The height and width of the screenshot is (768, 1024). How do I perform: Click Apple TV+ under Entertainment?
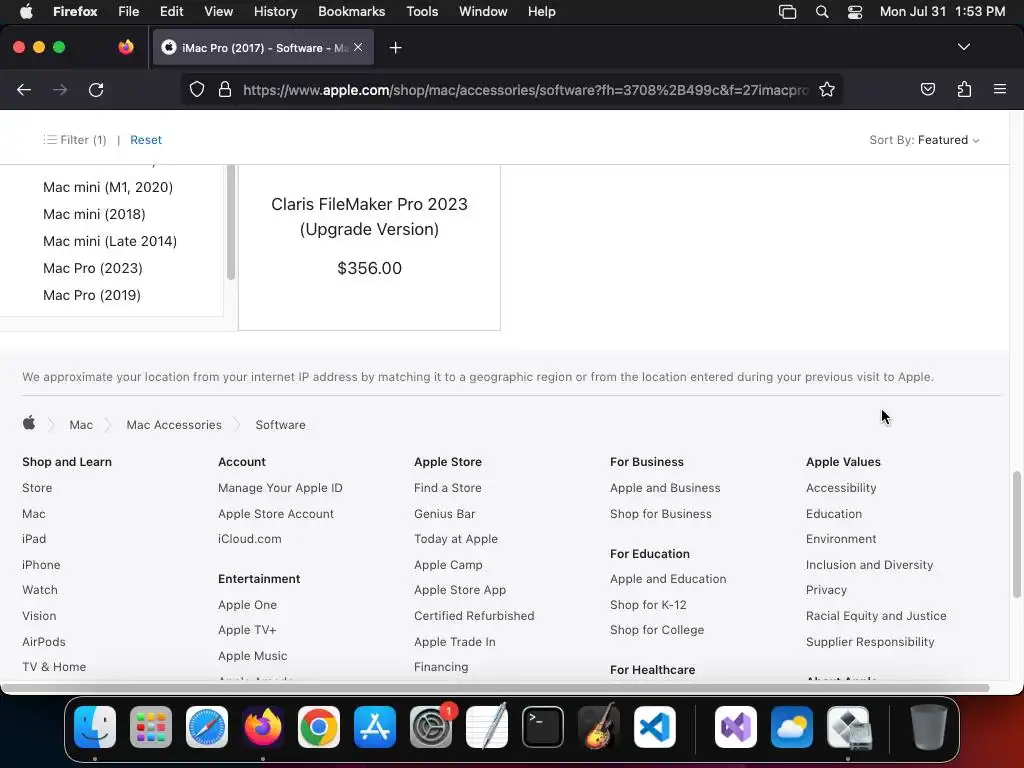[x=247, y=630]
